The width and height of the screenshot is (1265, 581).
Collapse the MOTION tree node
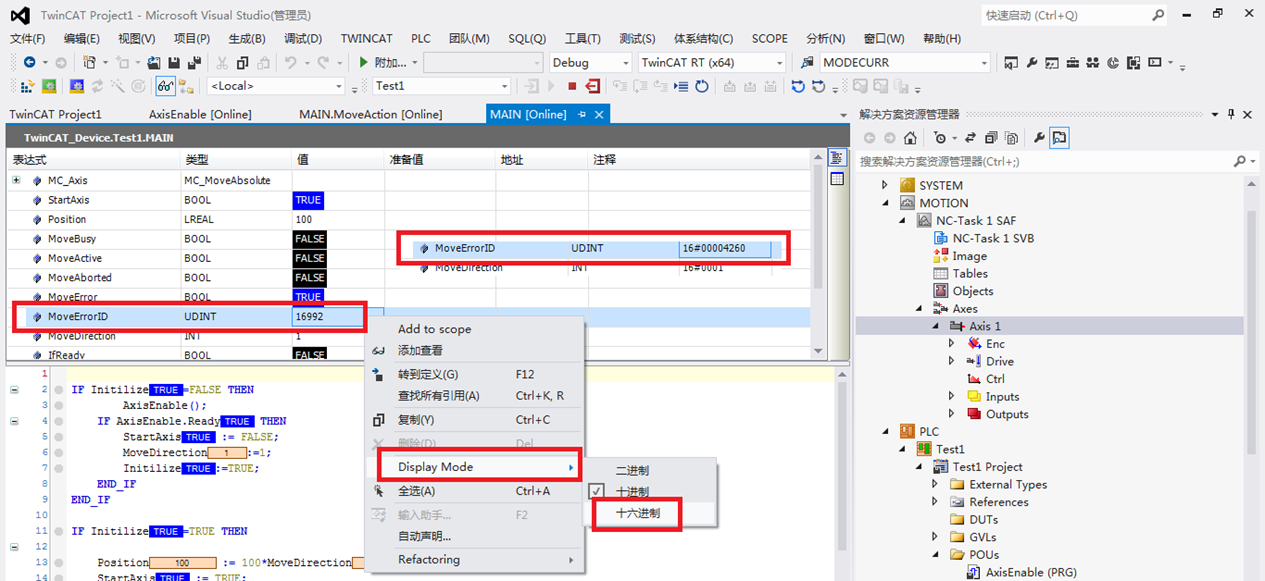[x=884, y=203]
